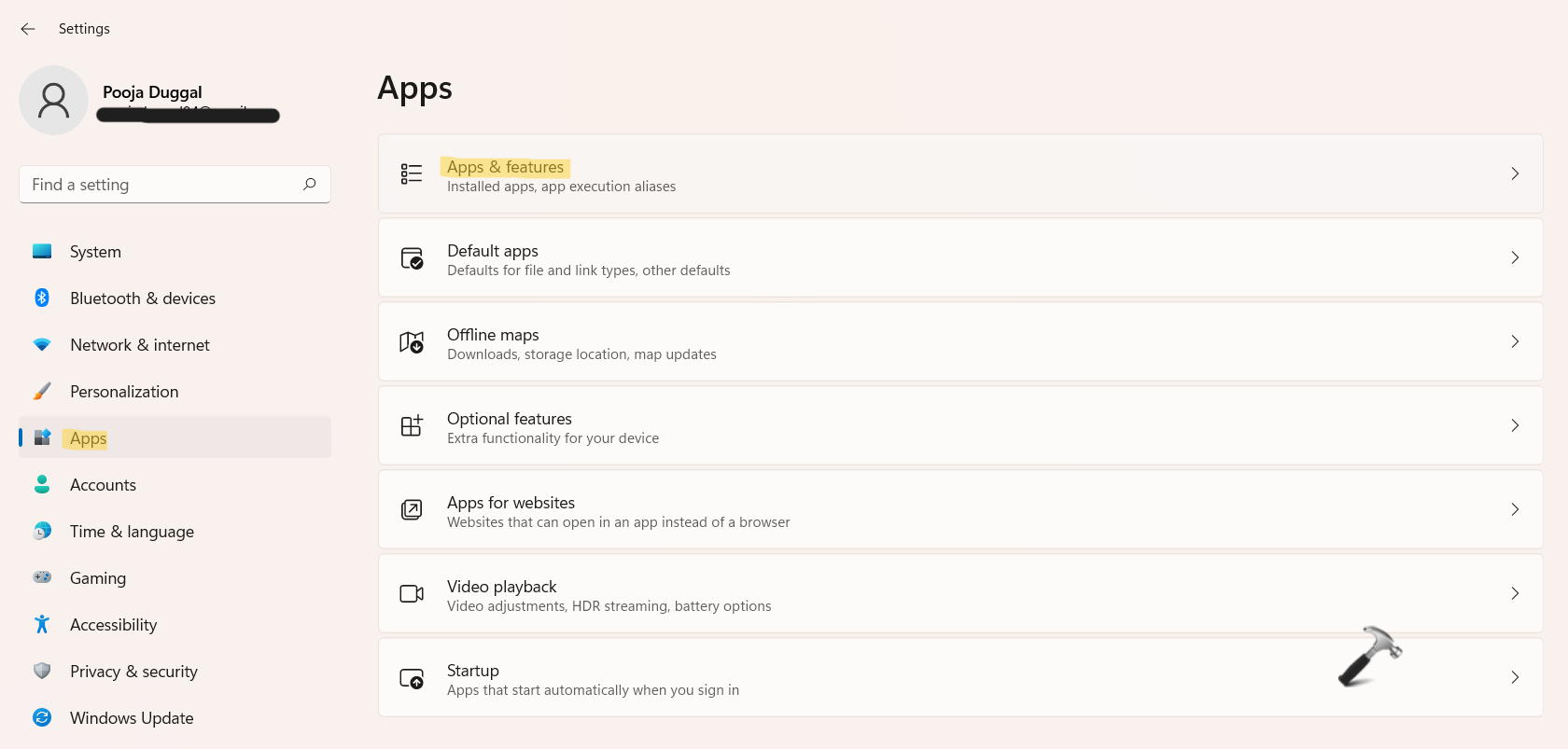Click the Video playback camera icon

point(412,594)
